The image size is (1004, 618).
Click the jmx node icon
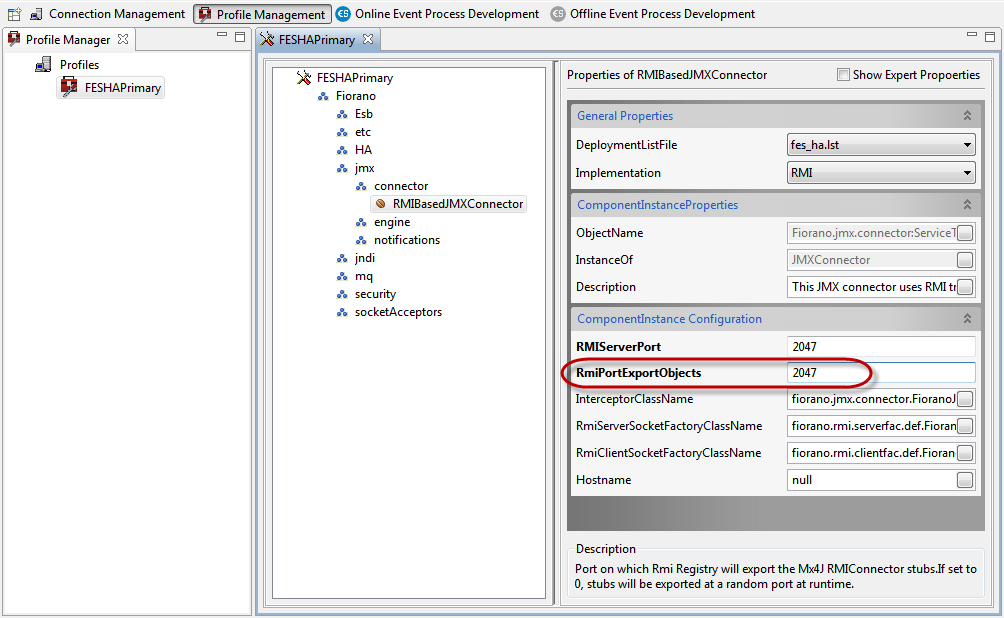click(343, 168)
